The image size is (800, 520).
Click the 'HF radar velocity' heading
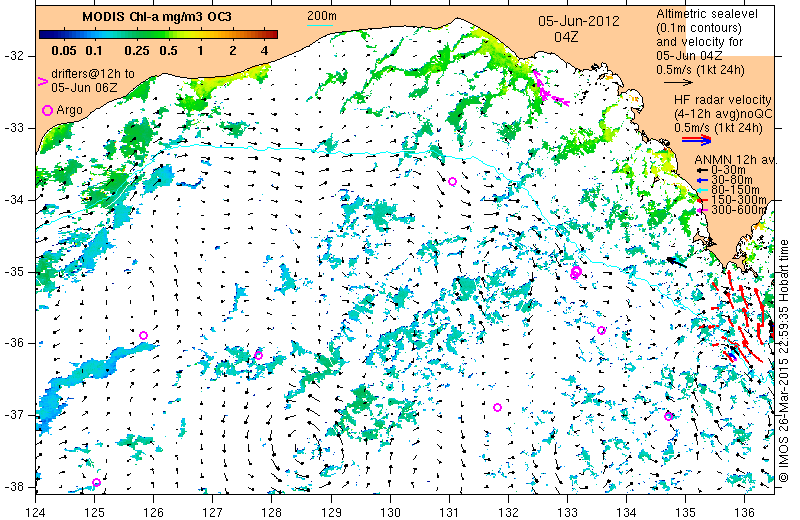722,100
